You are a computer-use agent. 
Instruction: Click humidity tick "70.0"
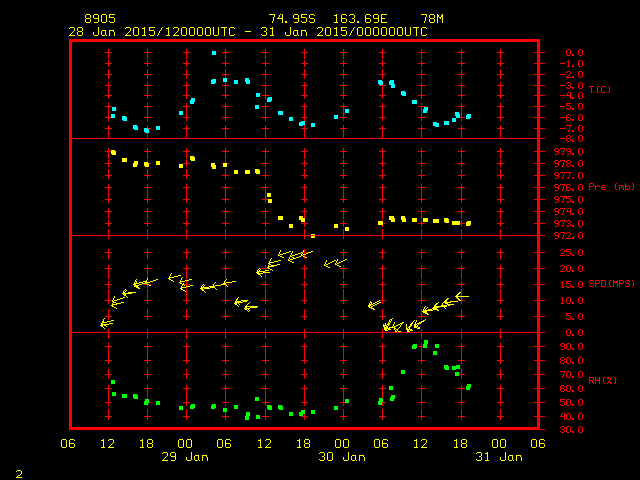click(x=571, y=375)
